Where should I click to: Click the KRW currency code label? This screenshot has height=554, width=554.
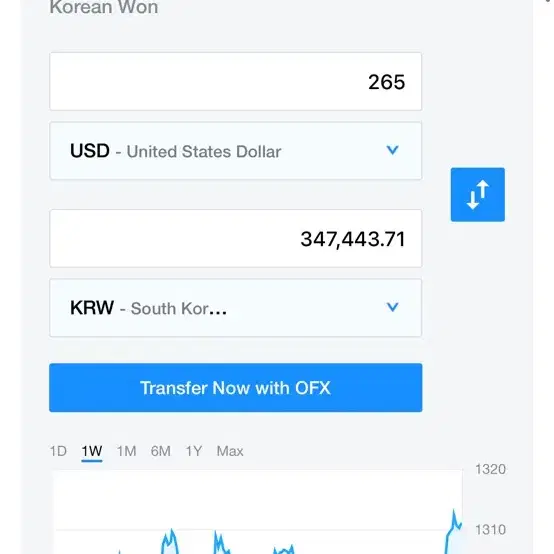[92, 308]
